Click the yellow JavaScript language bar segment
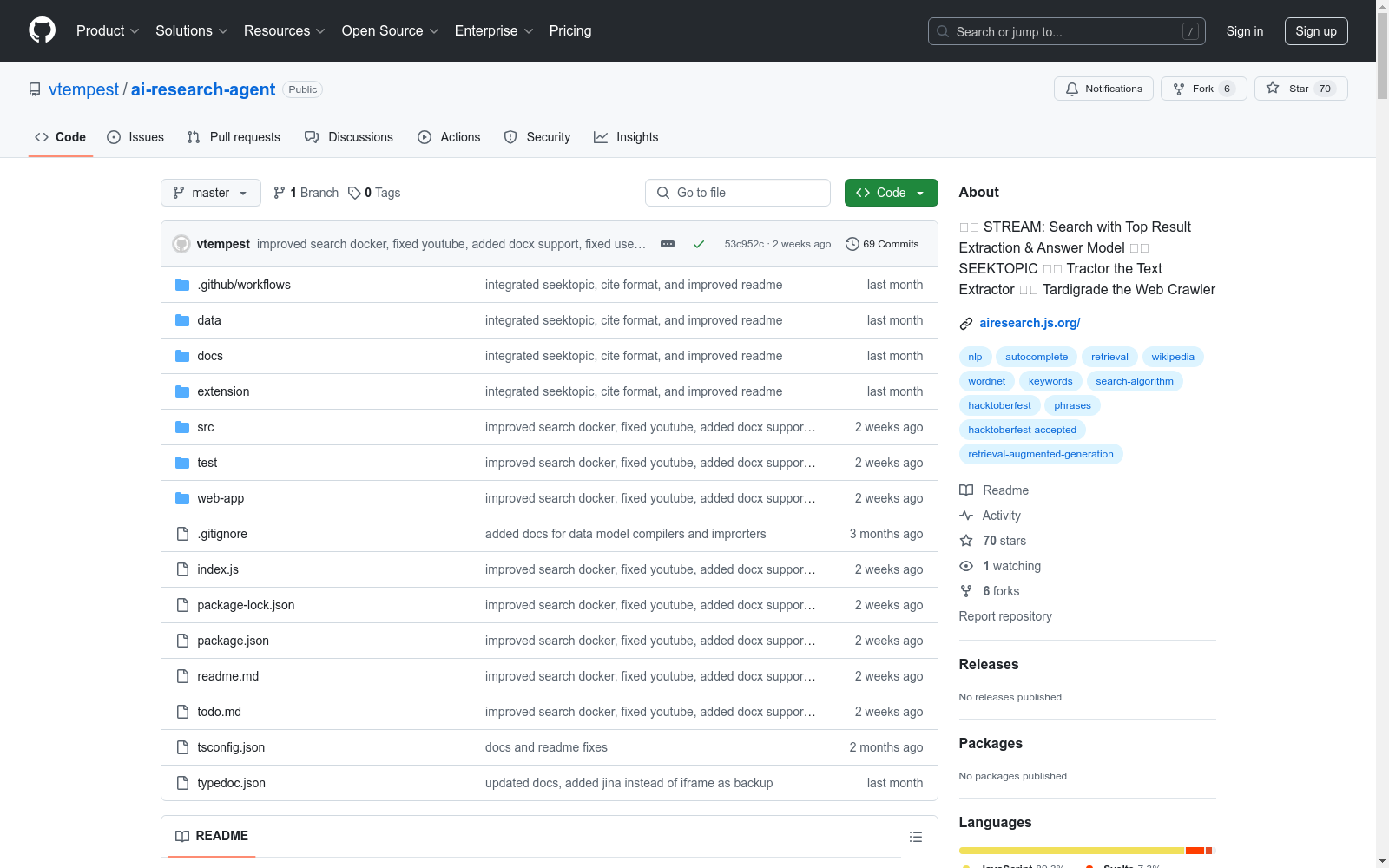This screenshot has width=1389, height=868. tap(1071, 851)
